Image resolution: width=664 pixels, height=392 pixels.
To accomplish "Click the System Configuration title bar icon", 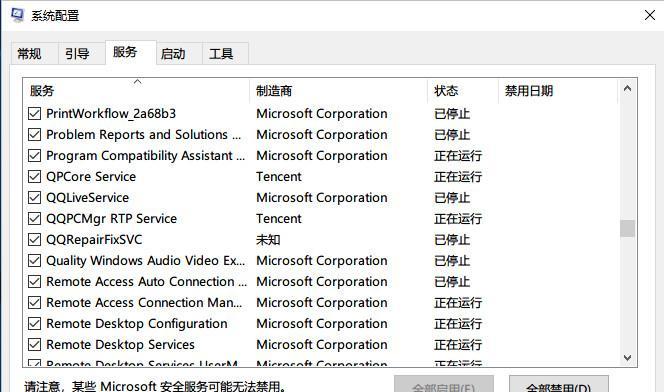I will [17, 15].
